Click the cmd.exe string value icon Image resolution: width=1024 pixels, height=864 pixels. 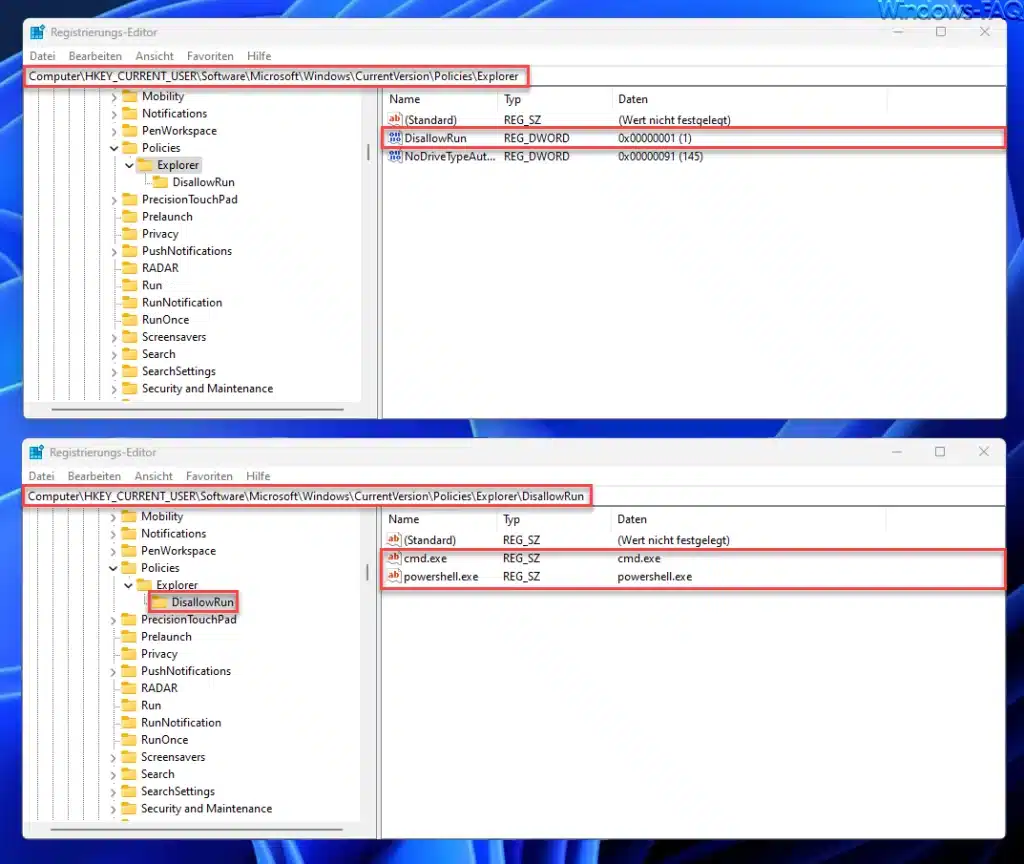click(394, 558)
